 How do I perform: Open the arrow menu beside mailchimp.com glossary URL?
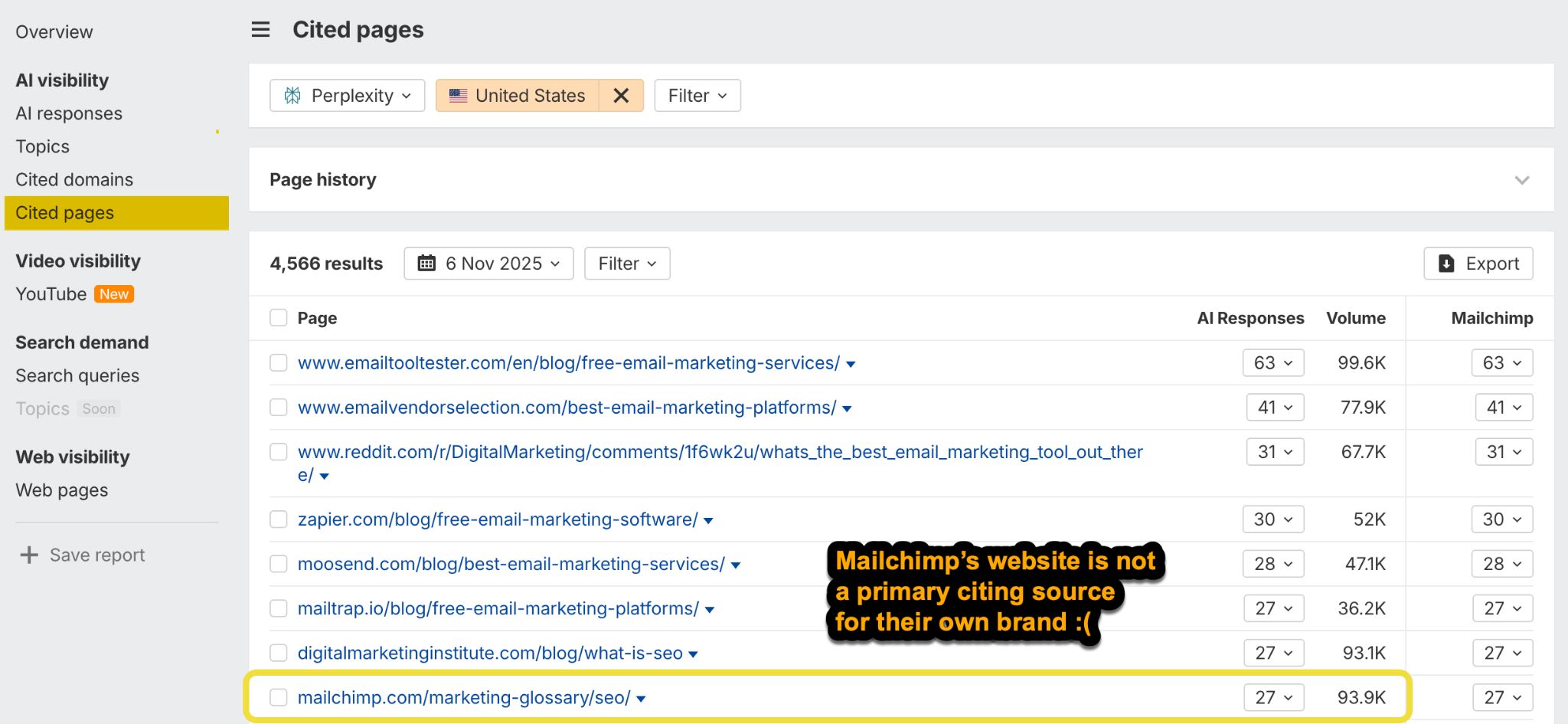641,699
